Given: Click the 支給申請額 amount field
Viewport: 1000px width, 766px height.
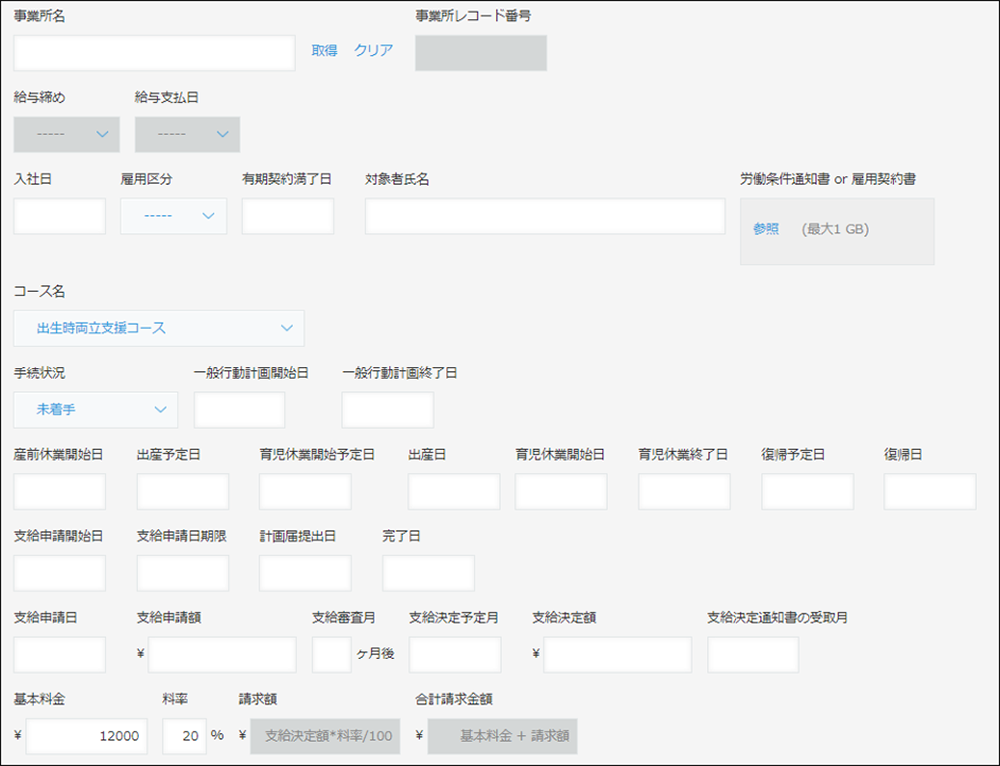Looking at the screenshot, I should tap(220, 655).
